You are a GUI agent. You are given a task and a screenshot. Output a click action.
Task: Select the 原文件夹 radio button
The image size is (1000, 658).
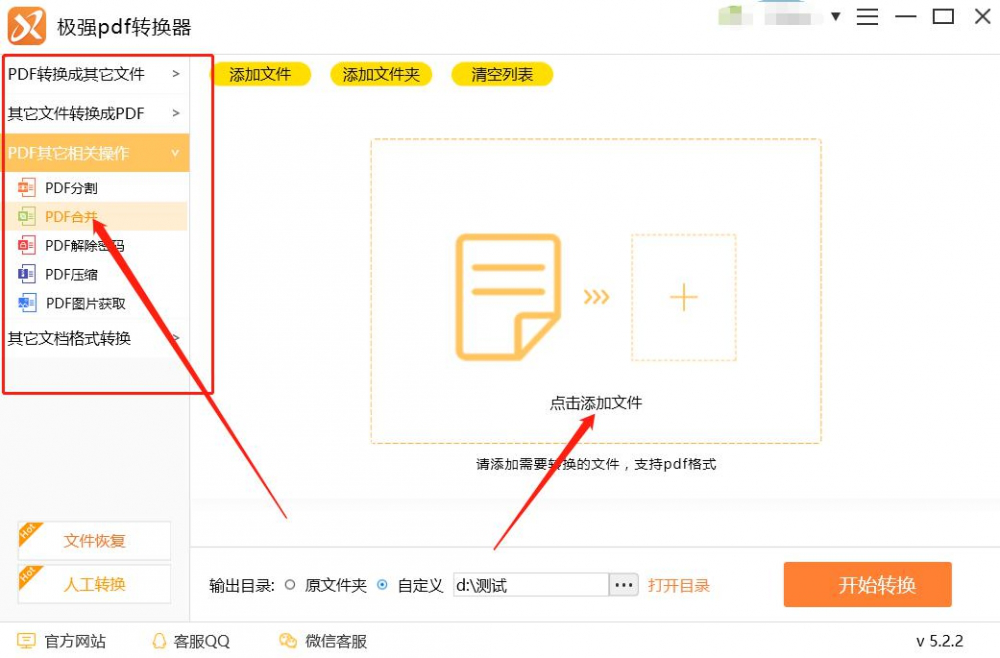[290, 585]
